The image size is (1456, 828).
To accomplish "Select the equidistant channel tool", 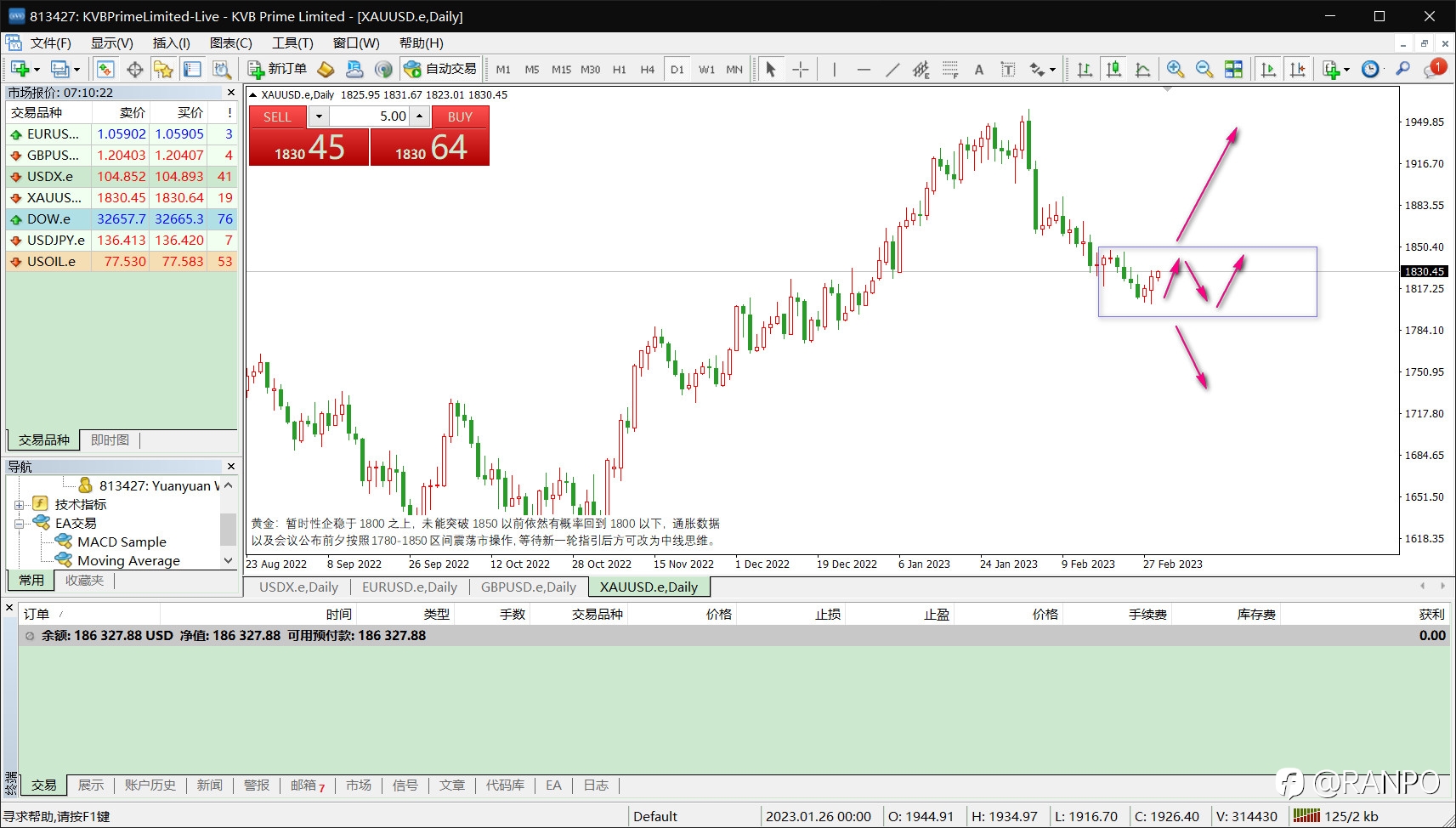I will coord(921,69).
